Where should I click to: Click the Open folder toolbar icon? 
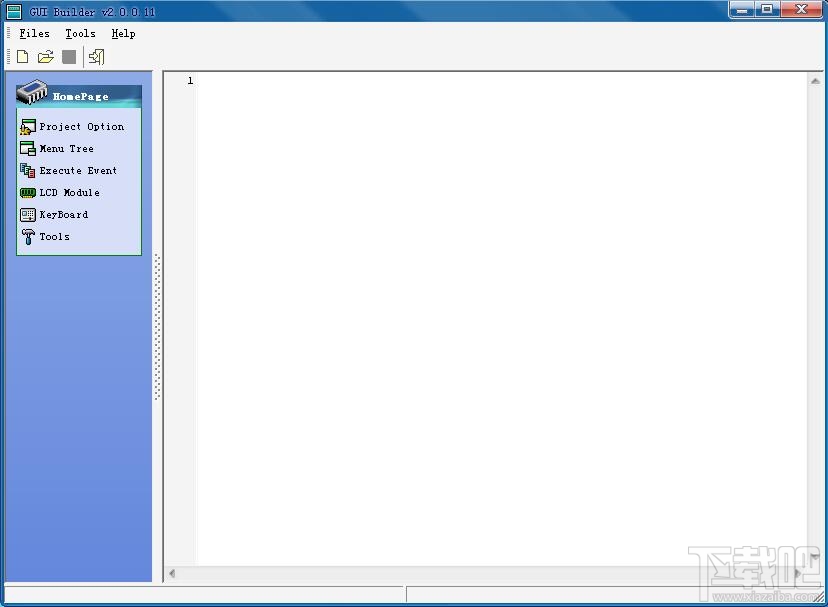click(x=46, y=57)
